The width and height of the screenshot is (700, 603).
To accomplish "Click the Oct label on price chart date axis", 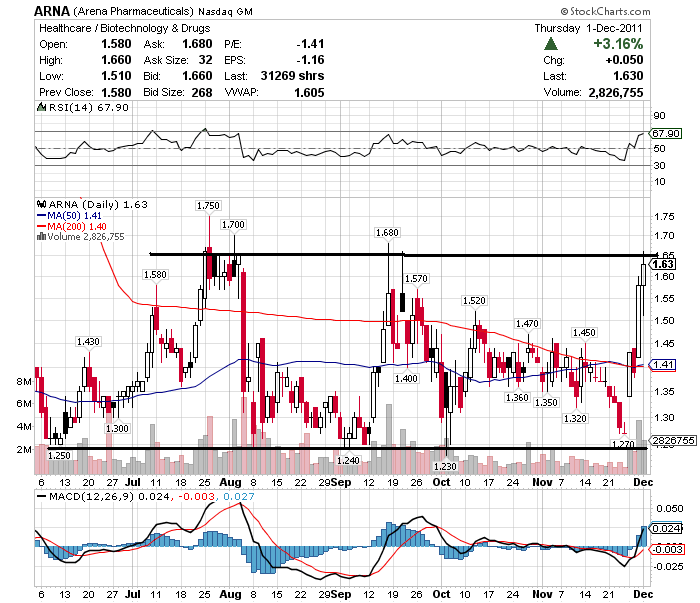I will (x=442, y=482).
